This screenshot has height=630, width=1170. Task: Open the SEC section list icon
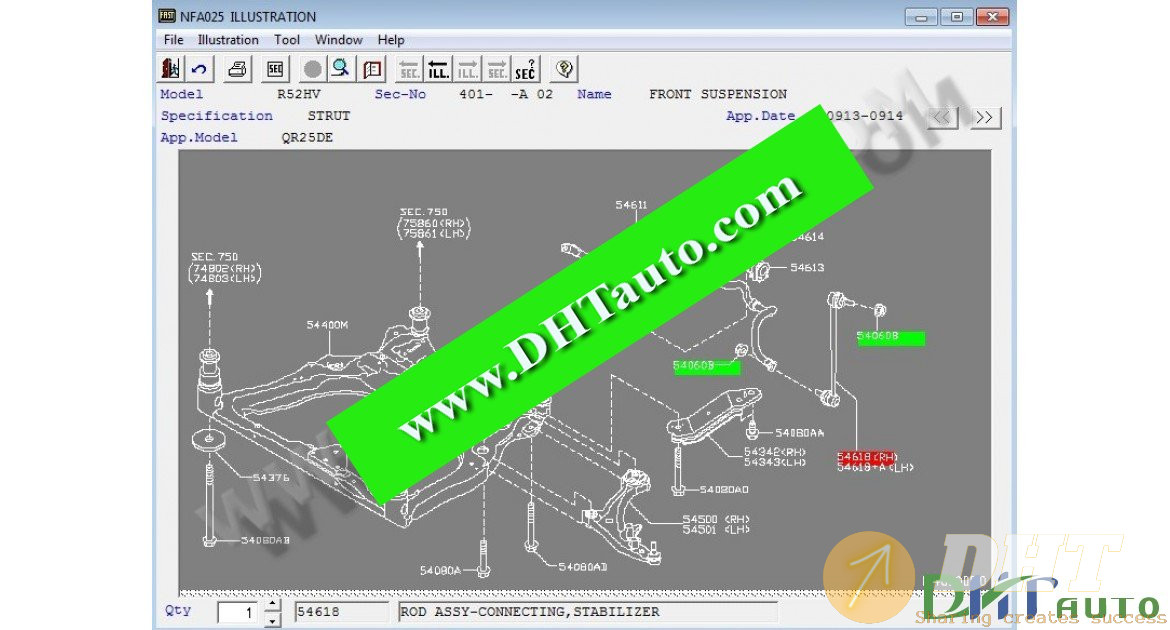point(275,69)
